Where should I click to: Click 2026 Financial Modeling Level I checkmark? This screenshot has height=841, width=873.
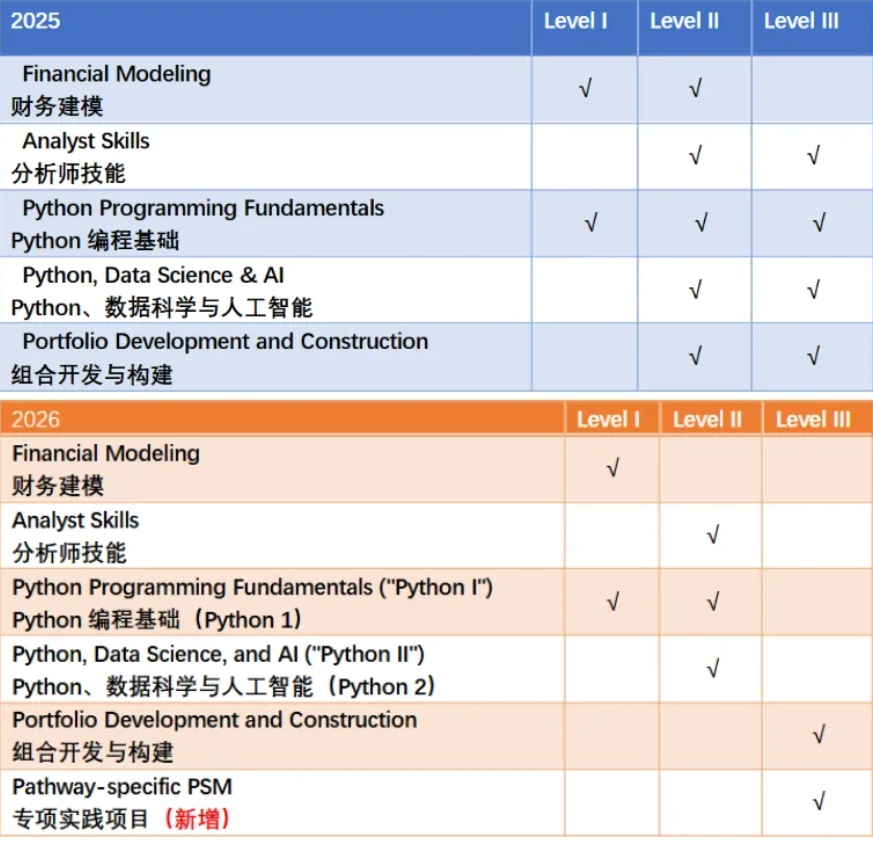pyautogui.click(x=613, y=468)
